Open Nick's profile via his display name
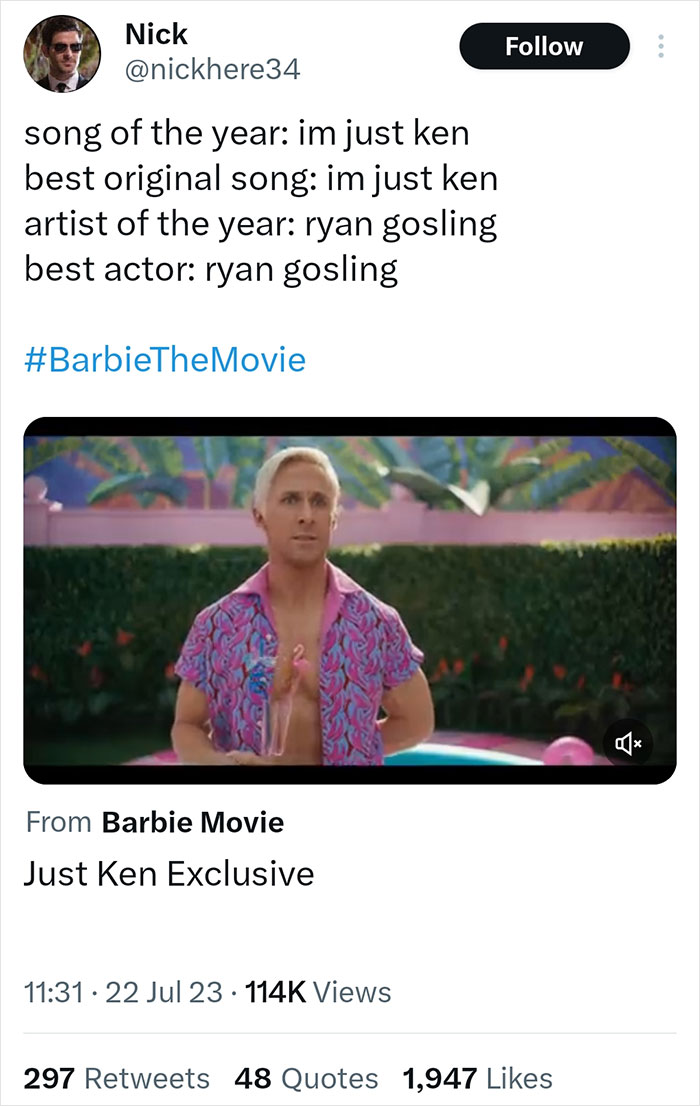 155,33
